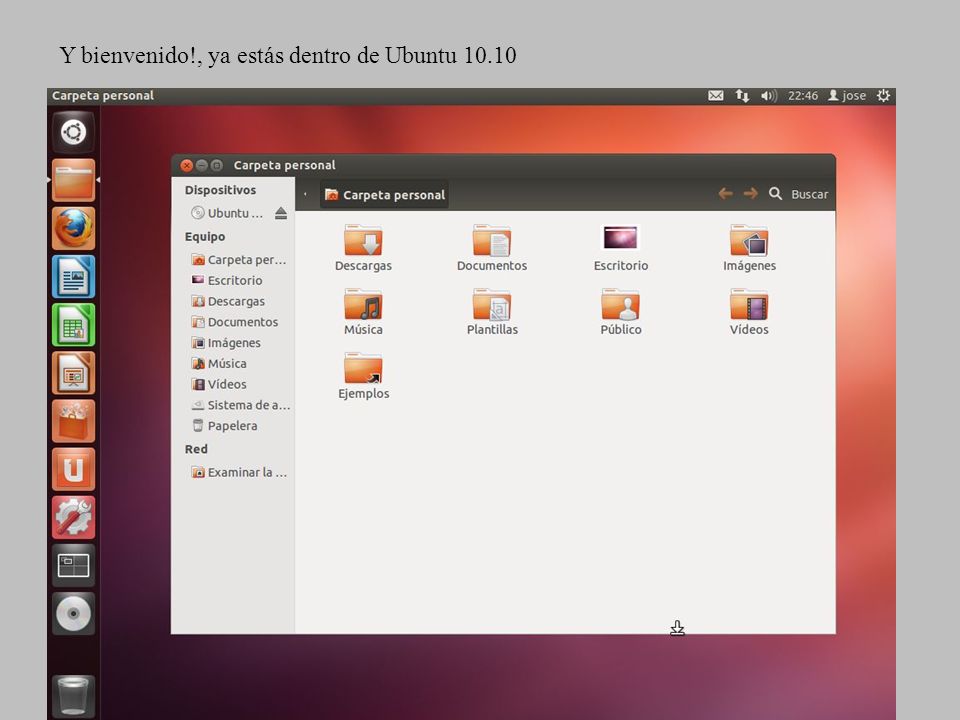Open the Workspace Switcher

pos(73,566)
